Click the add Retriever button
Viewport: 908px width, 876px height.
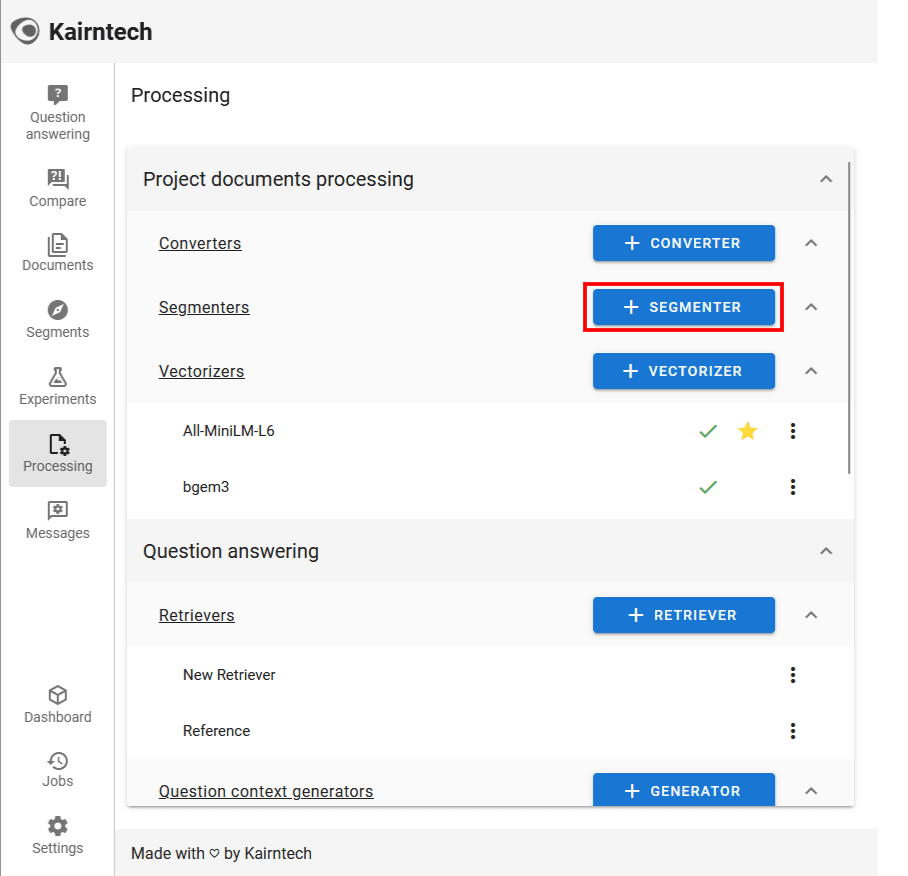coord(684,615)
